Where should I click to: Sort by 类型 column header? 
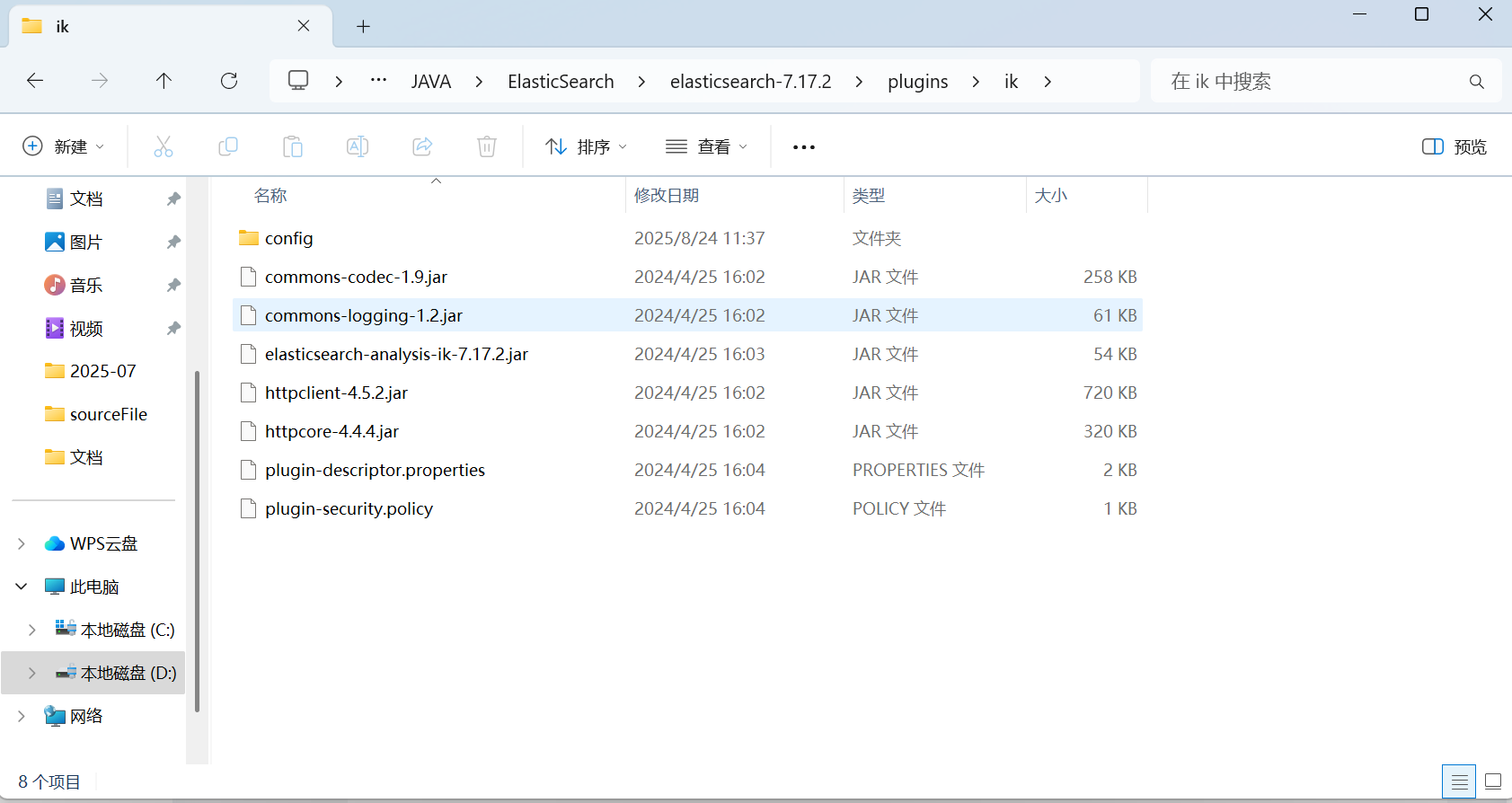869,195
